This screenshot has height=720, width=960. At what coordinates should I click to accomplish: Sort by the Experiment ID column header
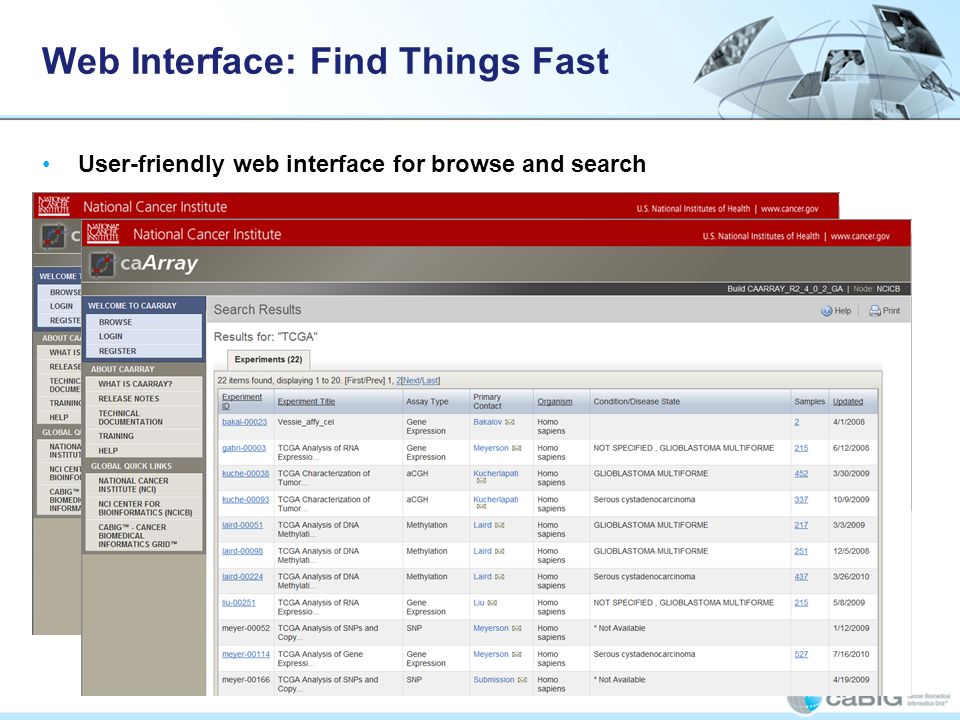coord(241,402)
